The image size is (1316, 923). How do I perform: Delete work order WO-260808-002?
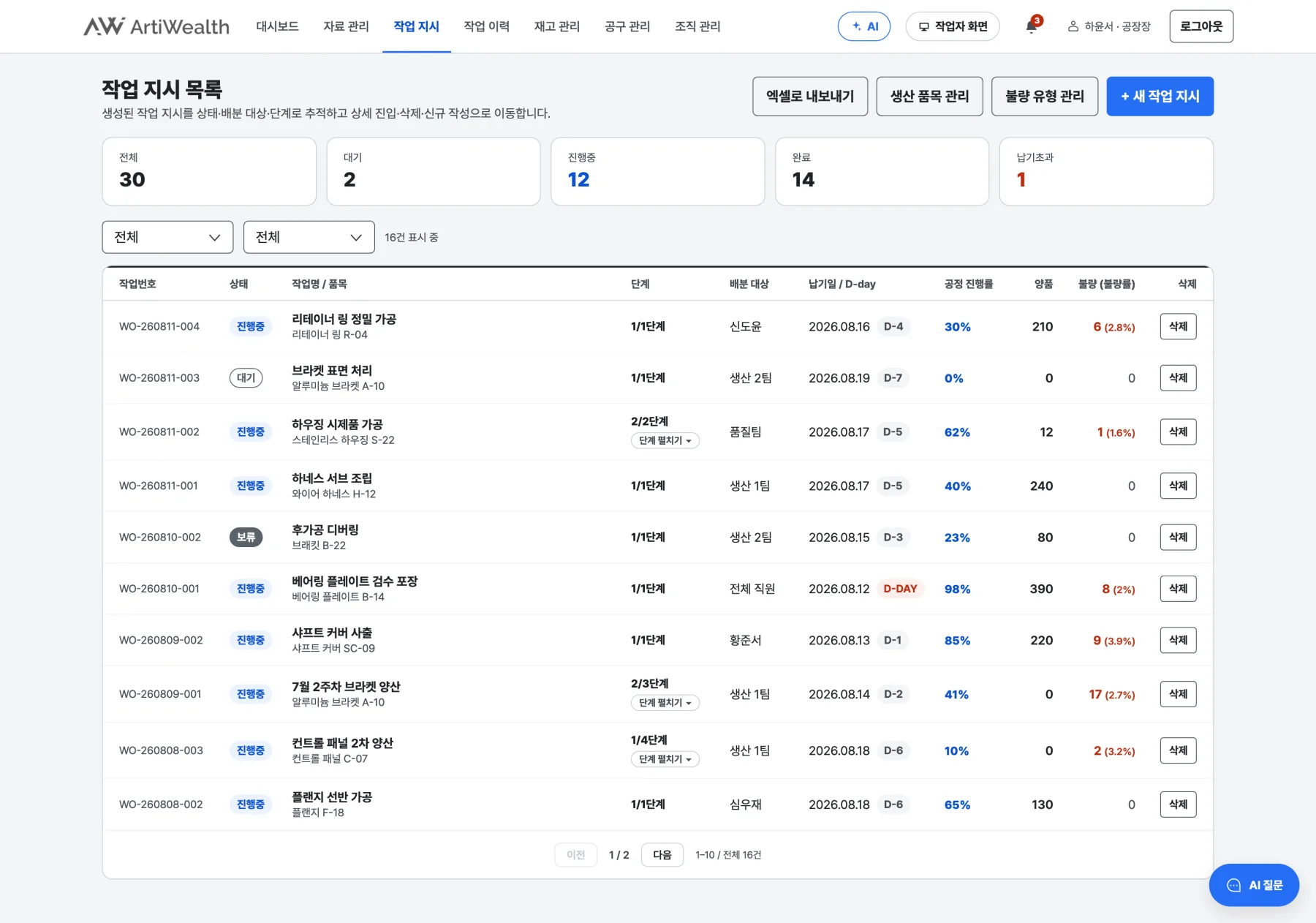click(x=1178, y=805)
